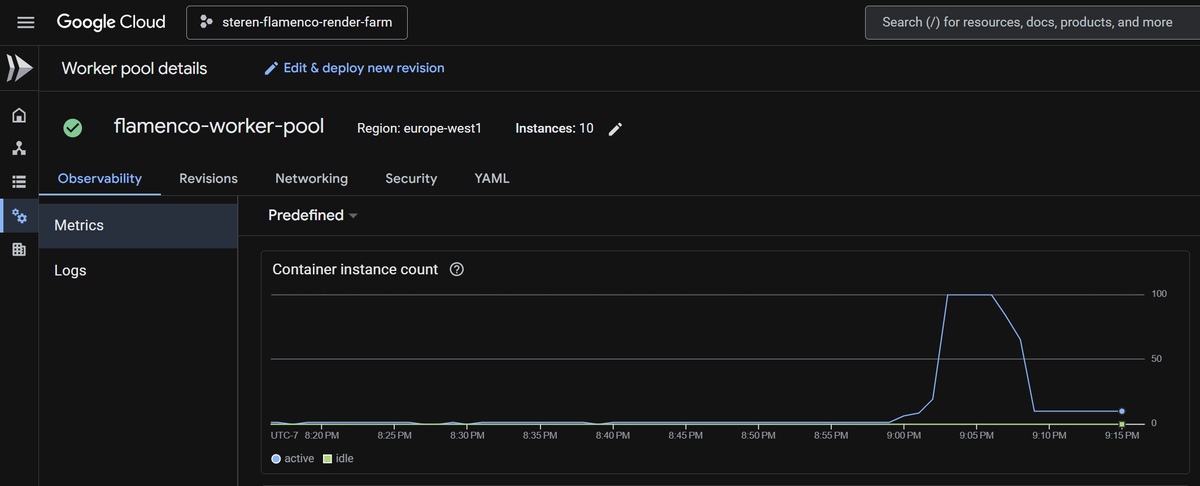Click the 100 y-axis label
1200x486 pixels.
tap(1159, 294)
